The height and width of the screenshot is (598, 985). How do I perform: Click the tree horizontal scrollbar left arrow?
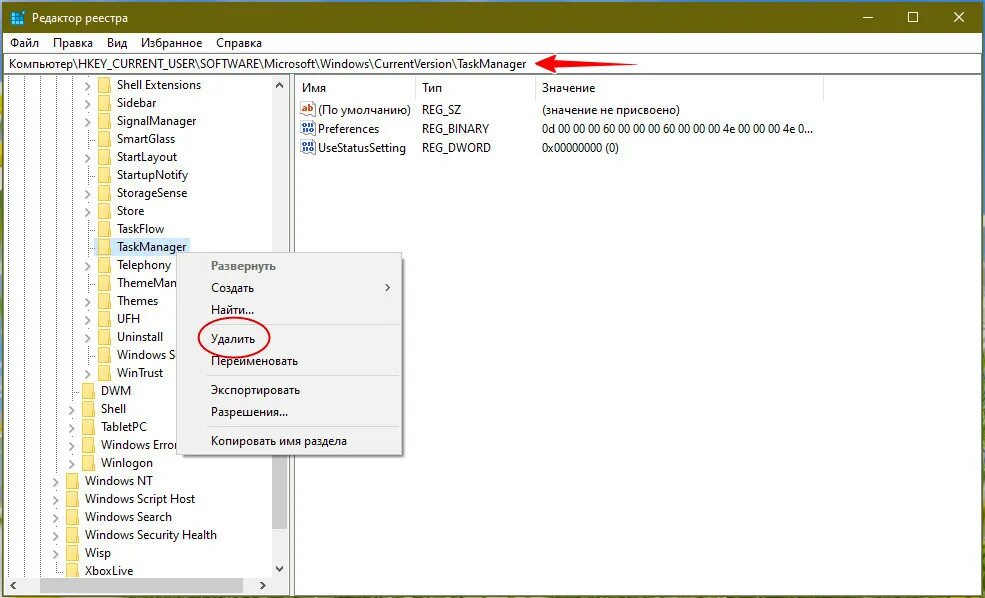click(13, 585)
